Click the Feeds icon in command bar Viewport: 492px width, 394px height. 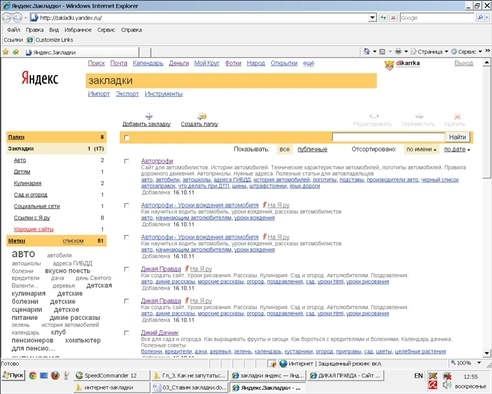tap(382, 52)
